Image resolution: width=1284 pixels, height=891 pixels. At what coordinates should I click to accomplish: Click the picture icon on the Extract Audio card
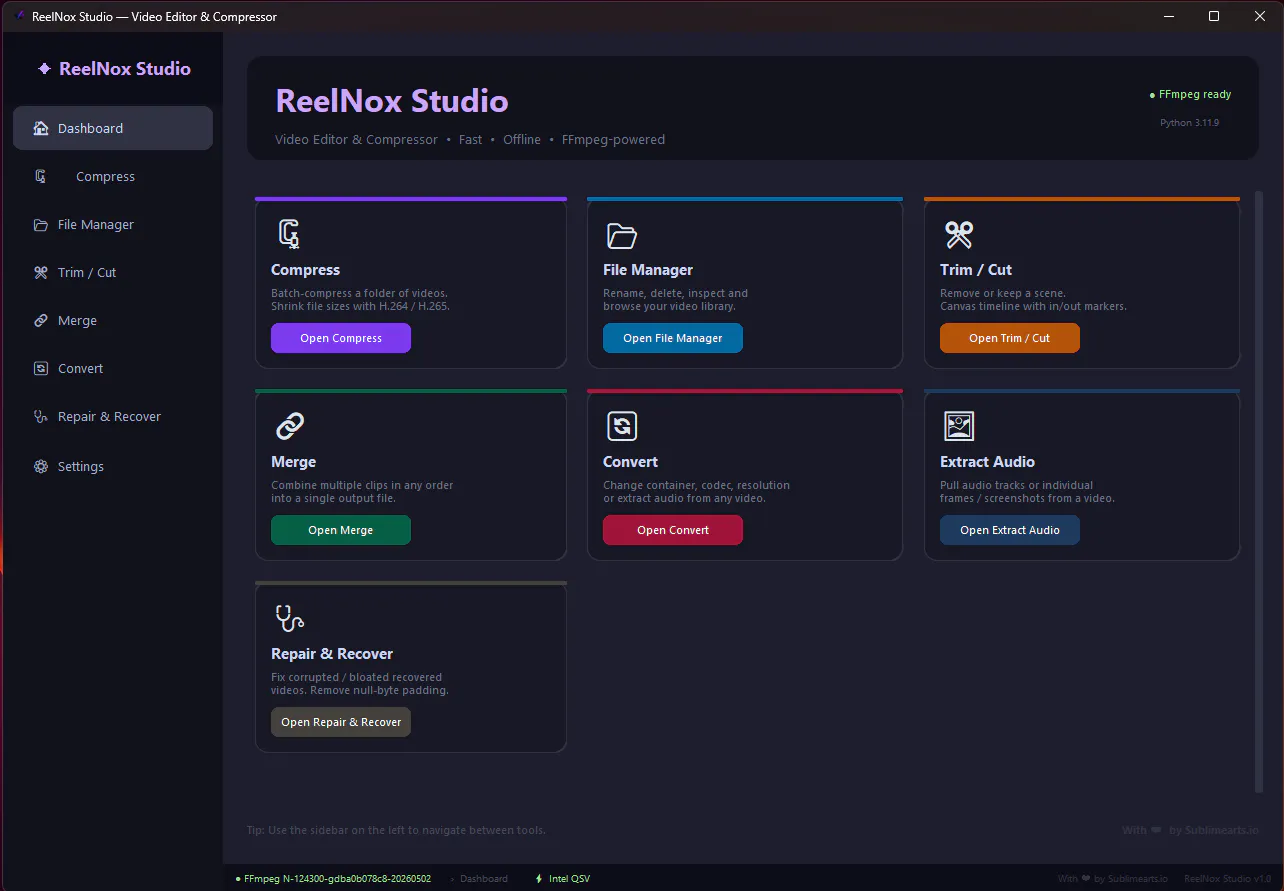tap(959, 427)
